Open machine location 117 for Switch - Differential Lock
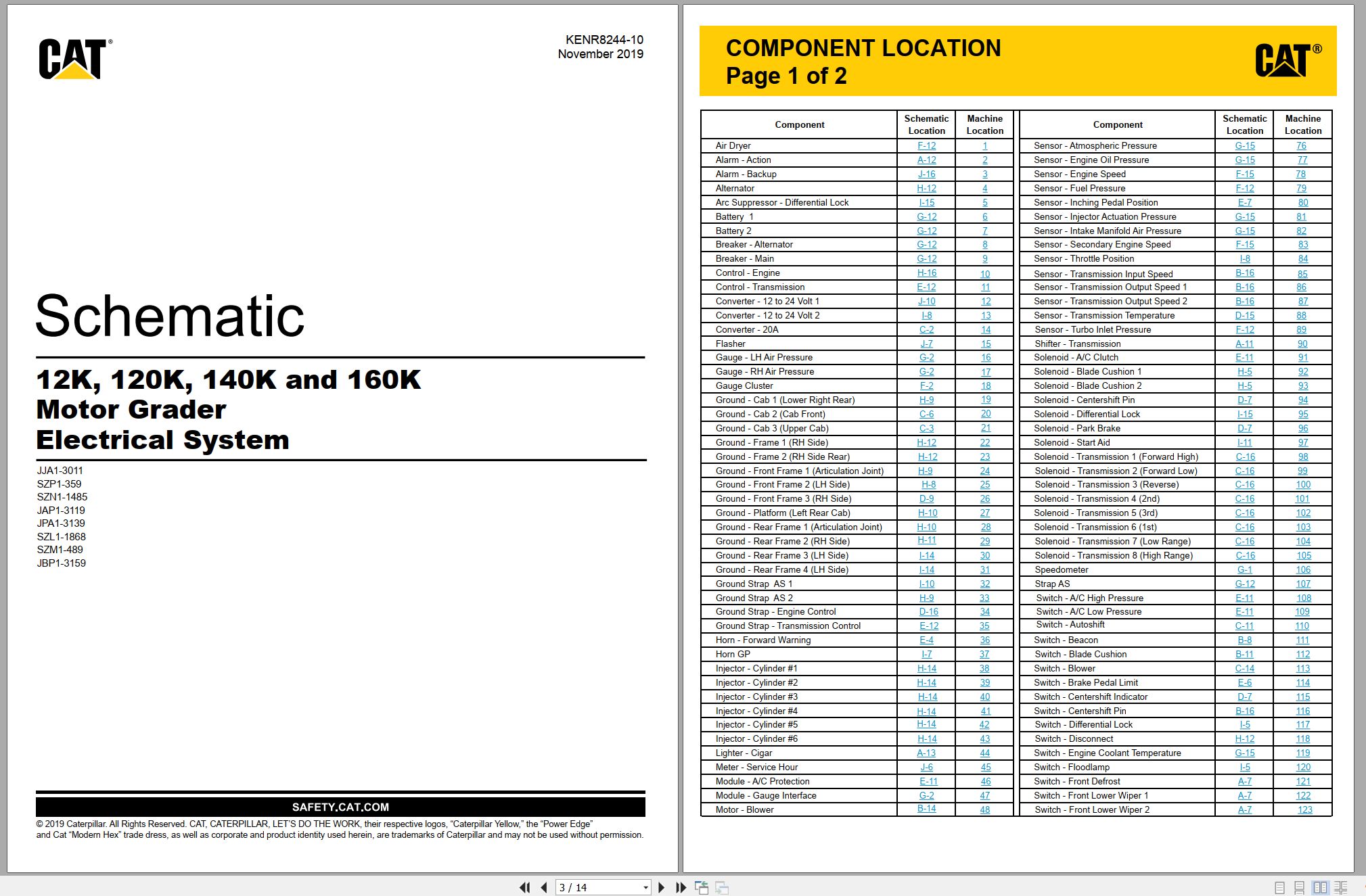The height and width of the screenshot is (896, 1366). pos(1303,724)
